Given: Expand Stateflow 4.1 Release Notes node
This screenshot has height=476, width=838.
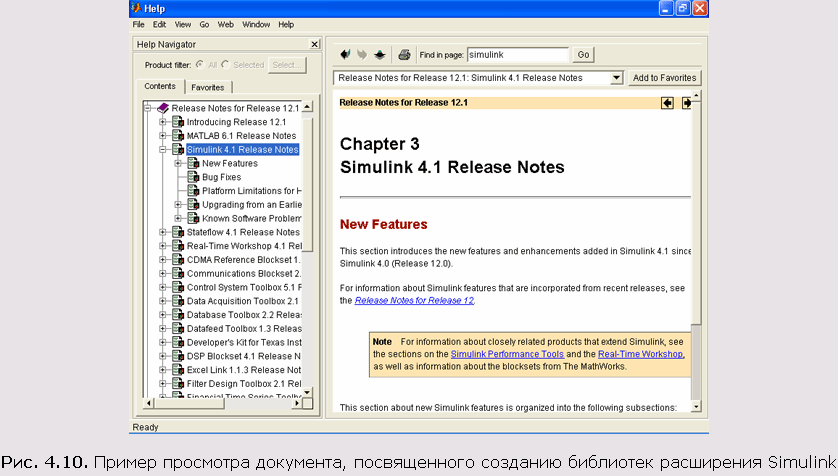Looking at the screenshot, I should click(162, 232).
